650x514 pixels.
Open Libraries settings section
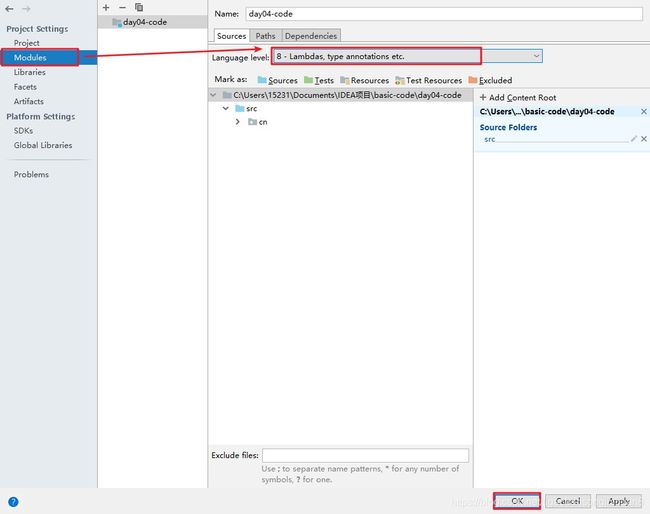[29, 72]
